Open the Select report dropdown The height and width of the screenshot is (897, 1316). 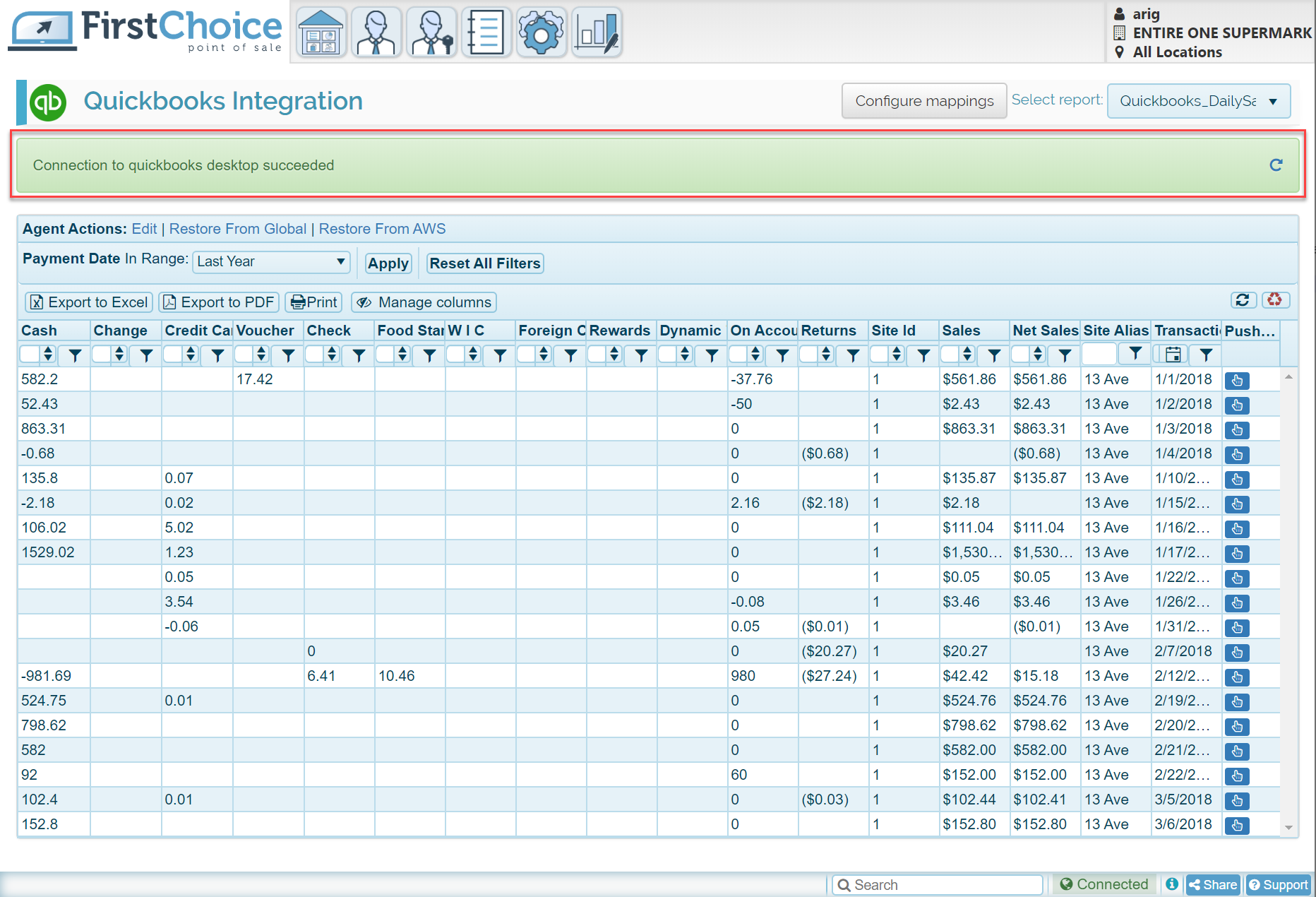[x=1199, y=101]
